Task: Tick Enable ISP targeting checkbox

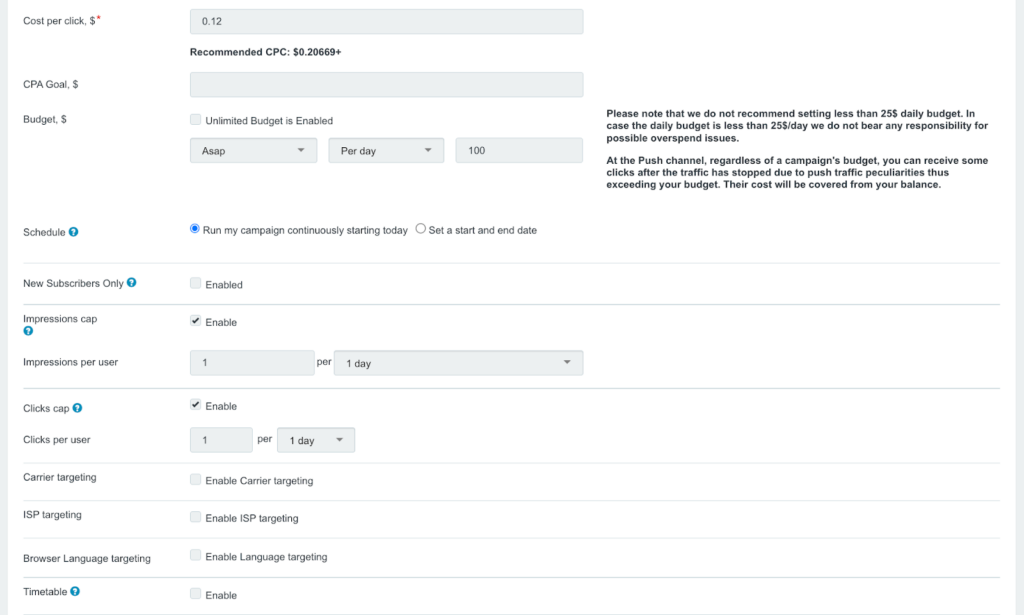Action: click(x=196, y=518)
